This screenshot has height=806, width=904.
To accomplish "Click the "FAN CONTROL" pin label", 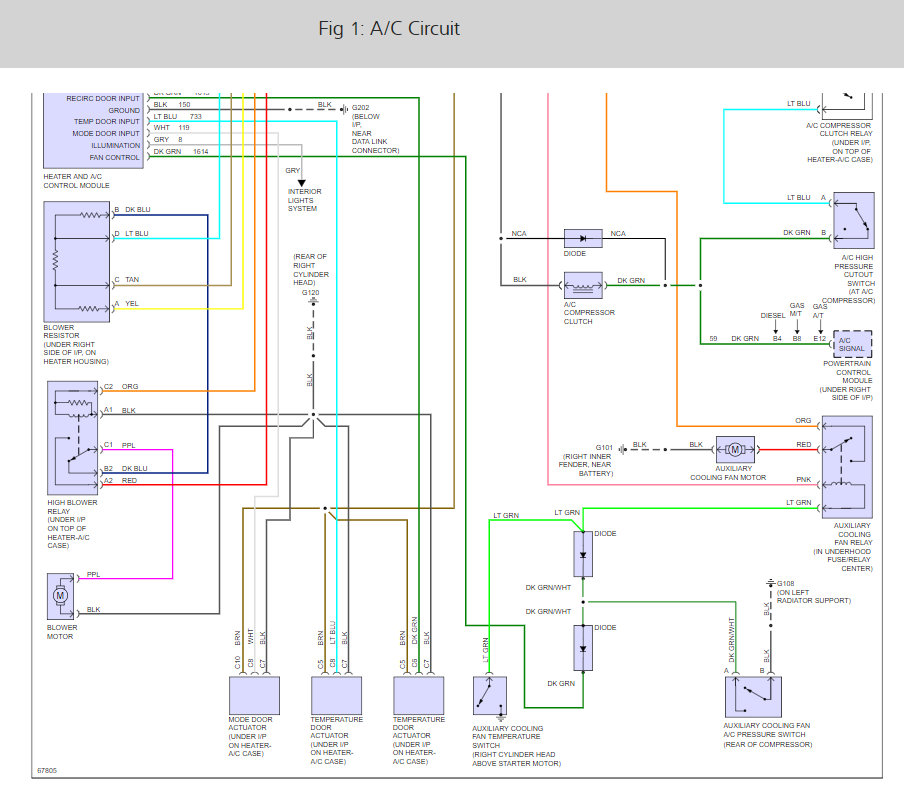I will (115, 157).
